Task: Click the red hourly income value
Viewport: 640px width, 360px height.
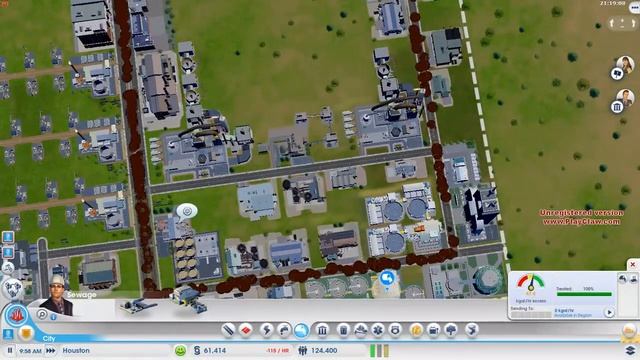Action: click(278, 351)
